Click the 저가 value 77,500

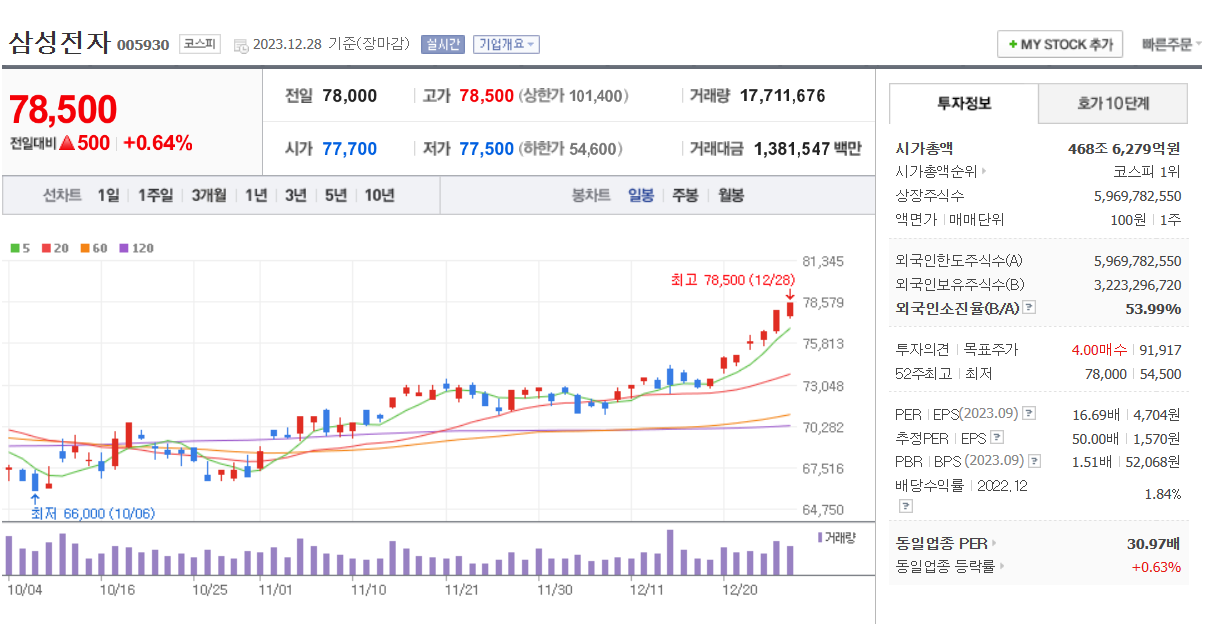coord(486,148)
